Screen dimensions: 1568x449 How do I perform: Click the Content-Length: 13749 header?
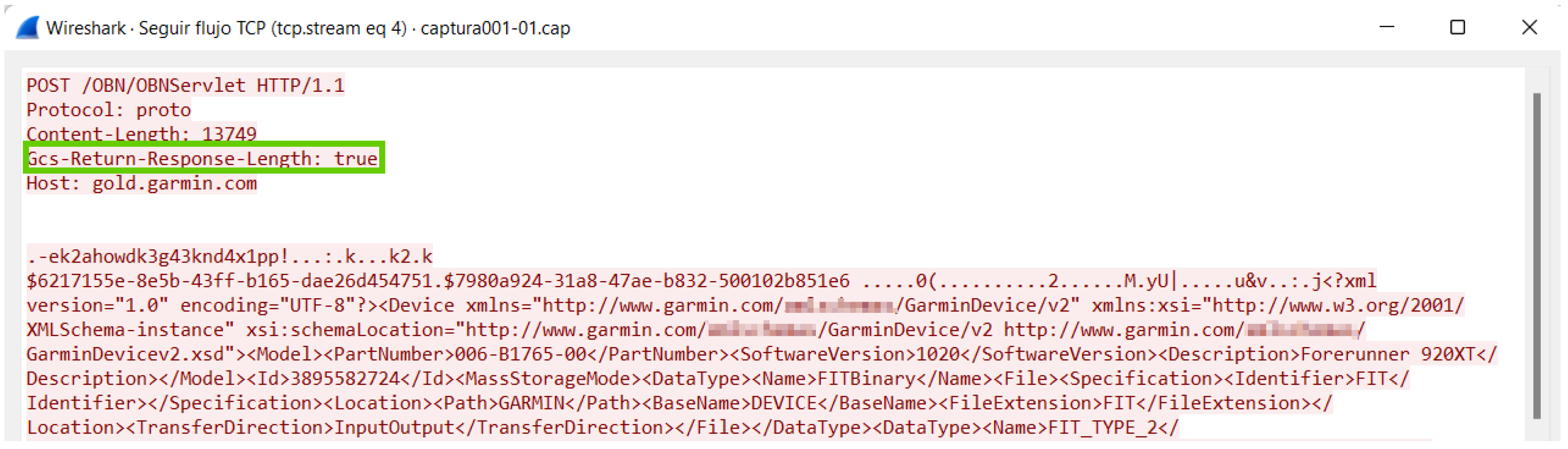(x=141, y=134)
